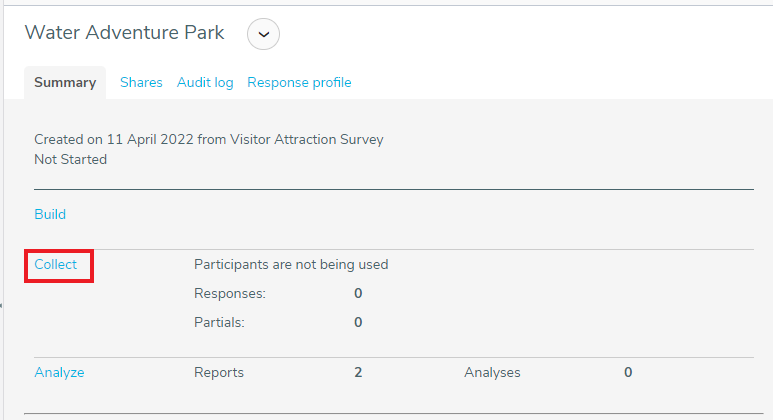This screenshot has height=420, width=773.
Task: Open the Collect section link
Action: (56, 265)
